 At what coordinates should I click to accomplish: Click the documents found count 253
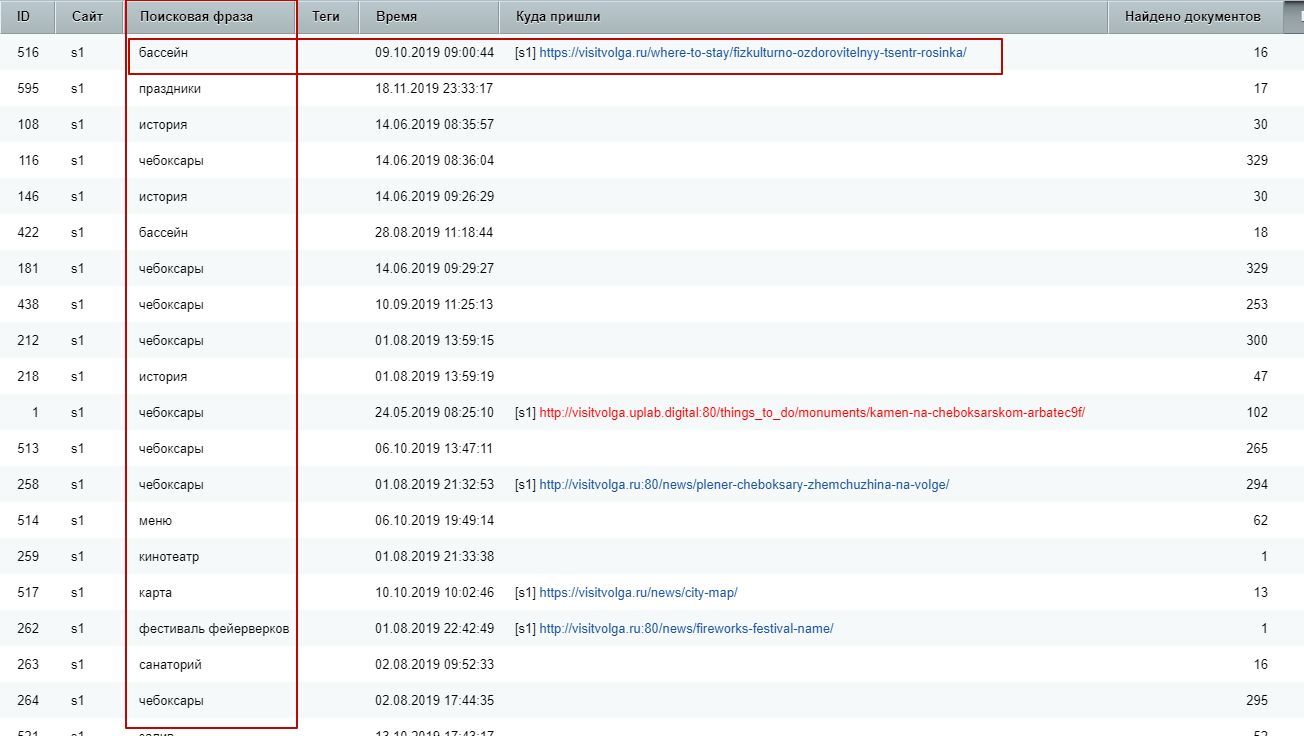click(x=1257, y=305)
